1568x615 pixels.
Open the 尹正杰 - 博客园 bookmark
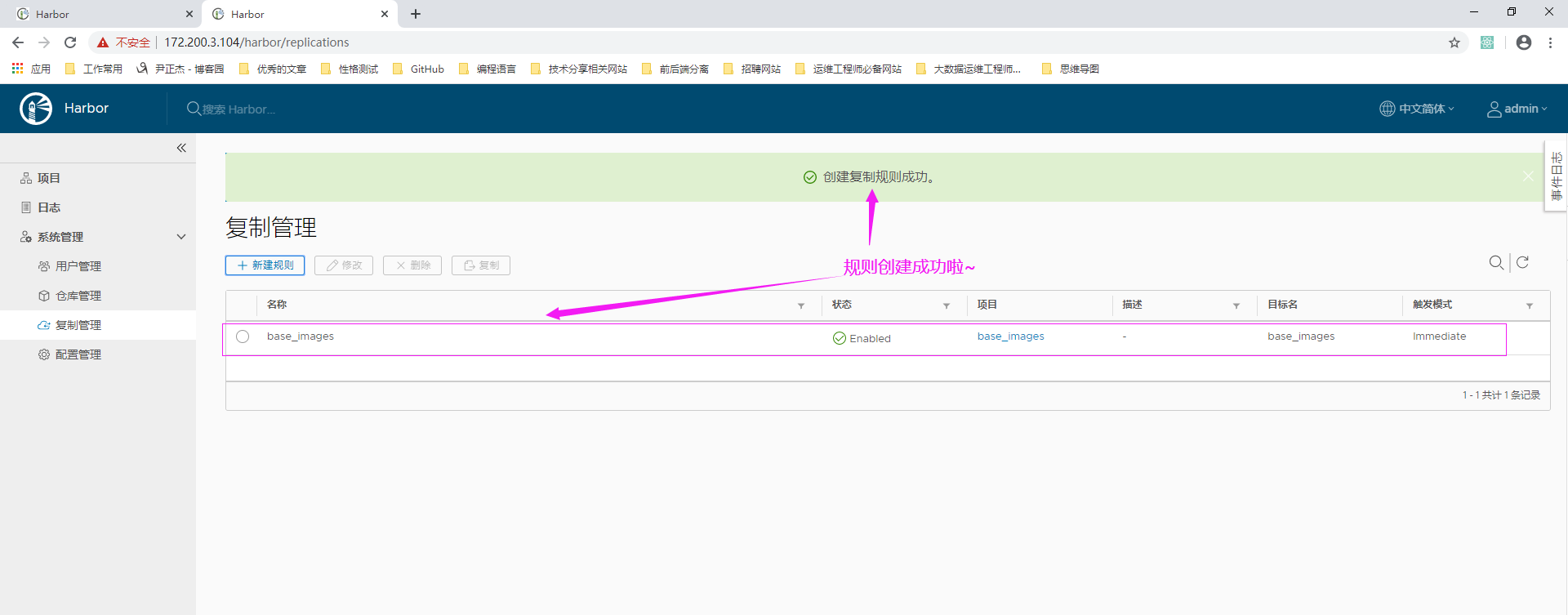click(180, 69)
